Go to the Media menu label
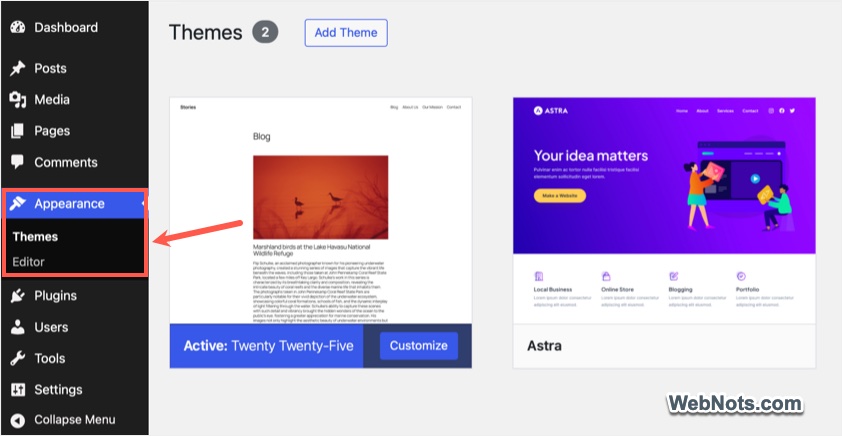Image resolution: width=842 pixels, height=436 pixels. (x=52, y=100)
